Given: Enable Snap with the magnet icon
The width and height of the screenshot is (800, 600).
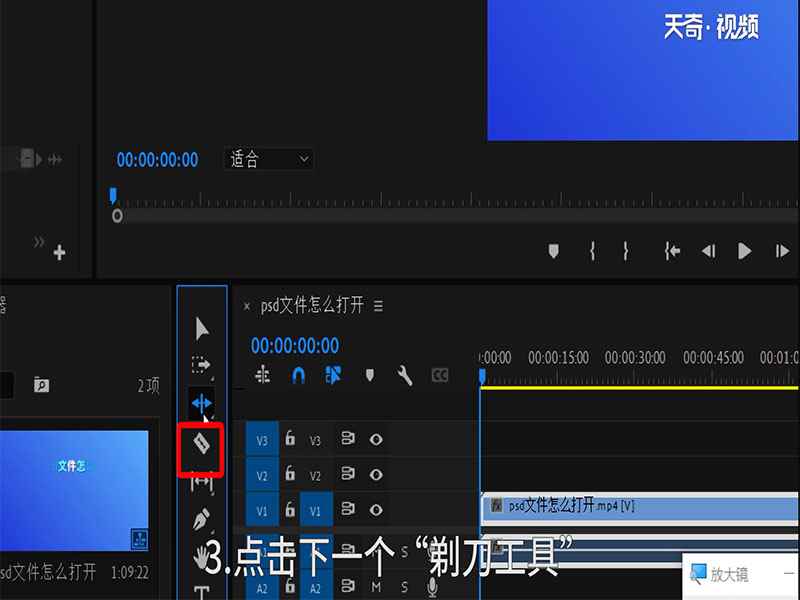Looking at the screenshot, I should [298, 375].
